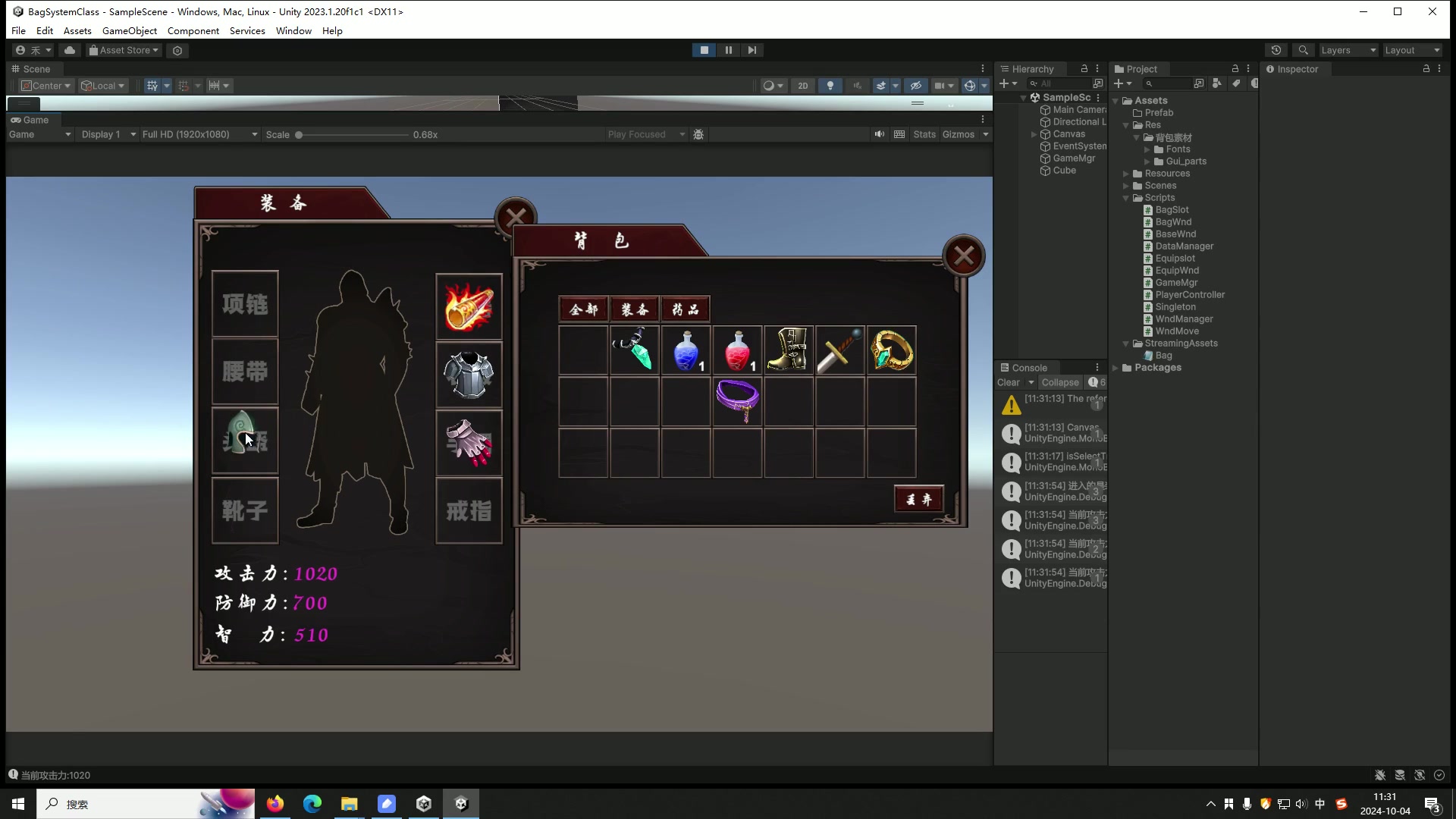Switch to the 药品 bag tab
The height and width of the screenshot is (819, 1456).
point(686,309)
